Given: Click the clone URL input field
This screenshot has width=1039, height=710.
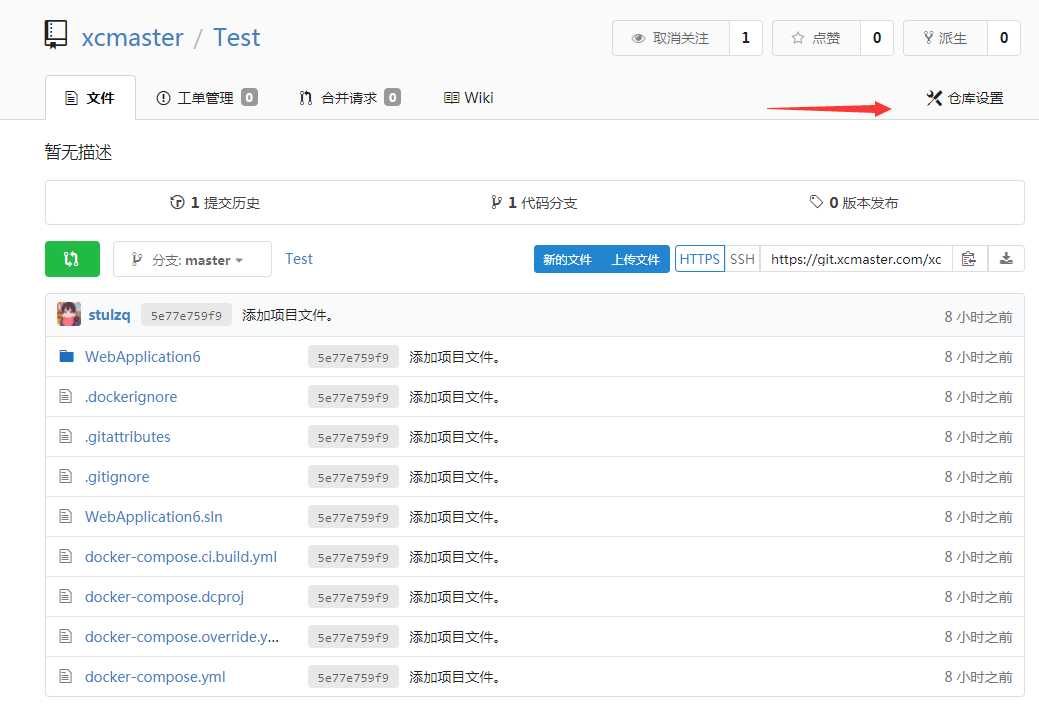Looking at the screenshot, I should [x=856, y=259].
